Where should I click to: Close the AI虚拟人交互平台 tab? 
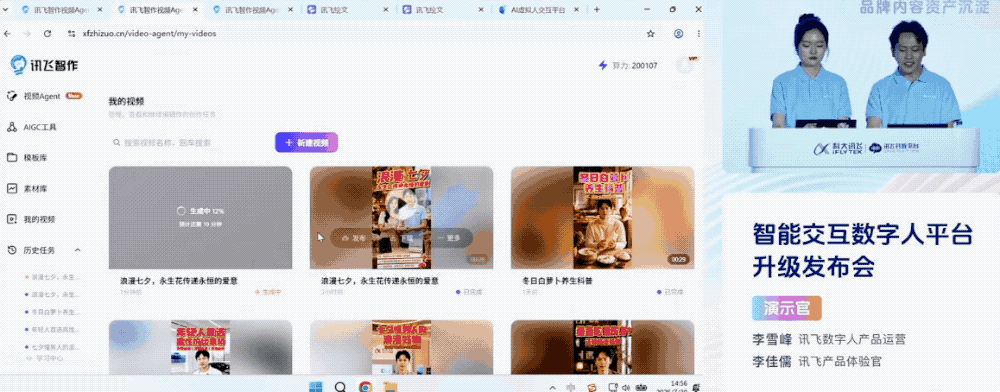coord(577,10)
